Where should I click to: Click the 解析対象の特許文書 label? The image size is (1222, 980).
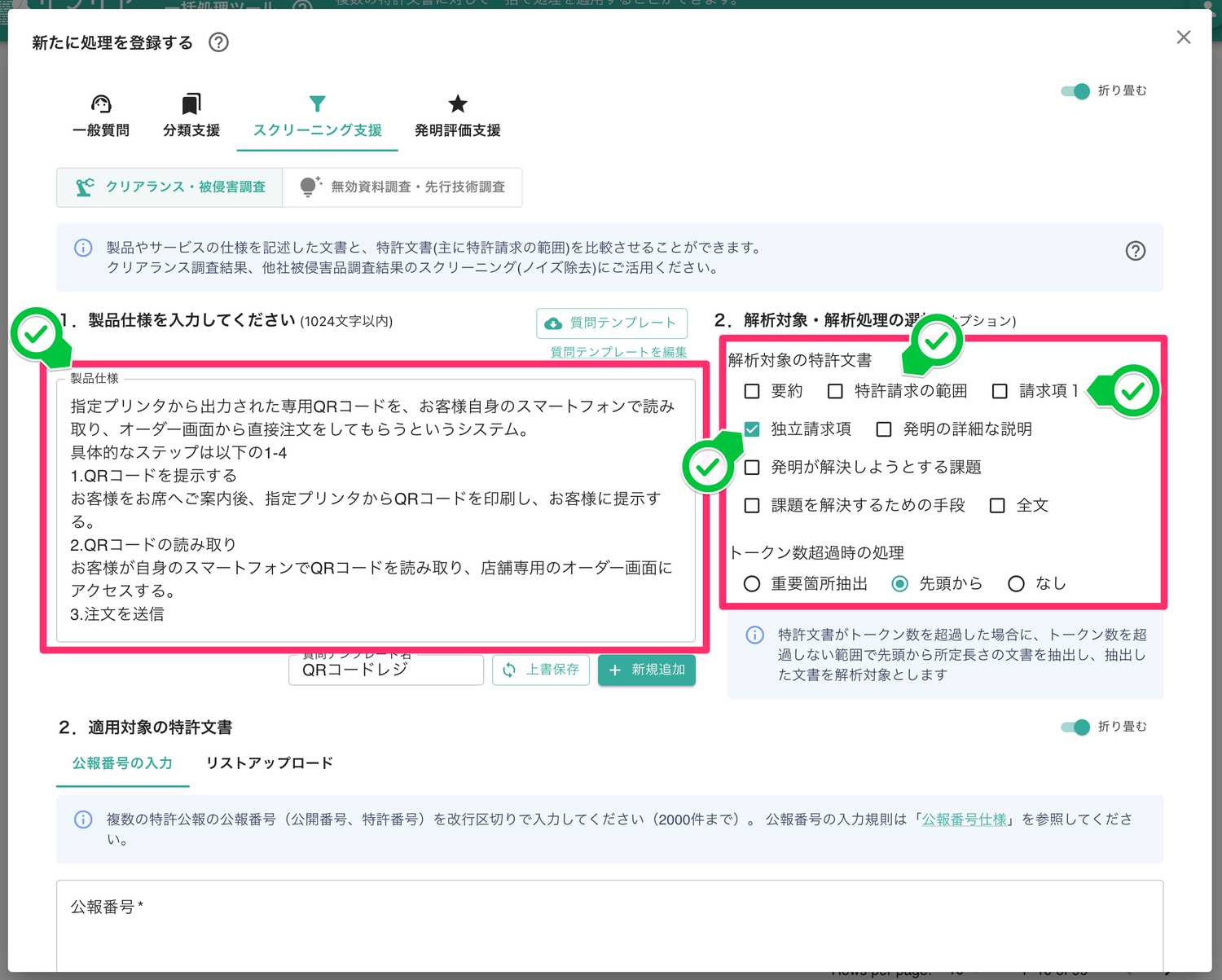800,360
